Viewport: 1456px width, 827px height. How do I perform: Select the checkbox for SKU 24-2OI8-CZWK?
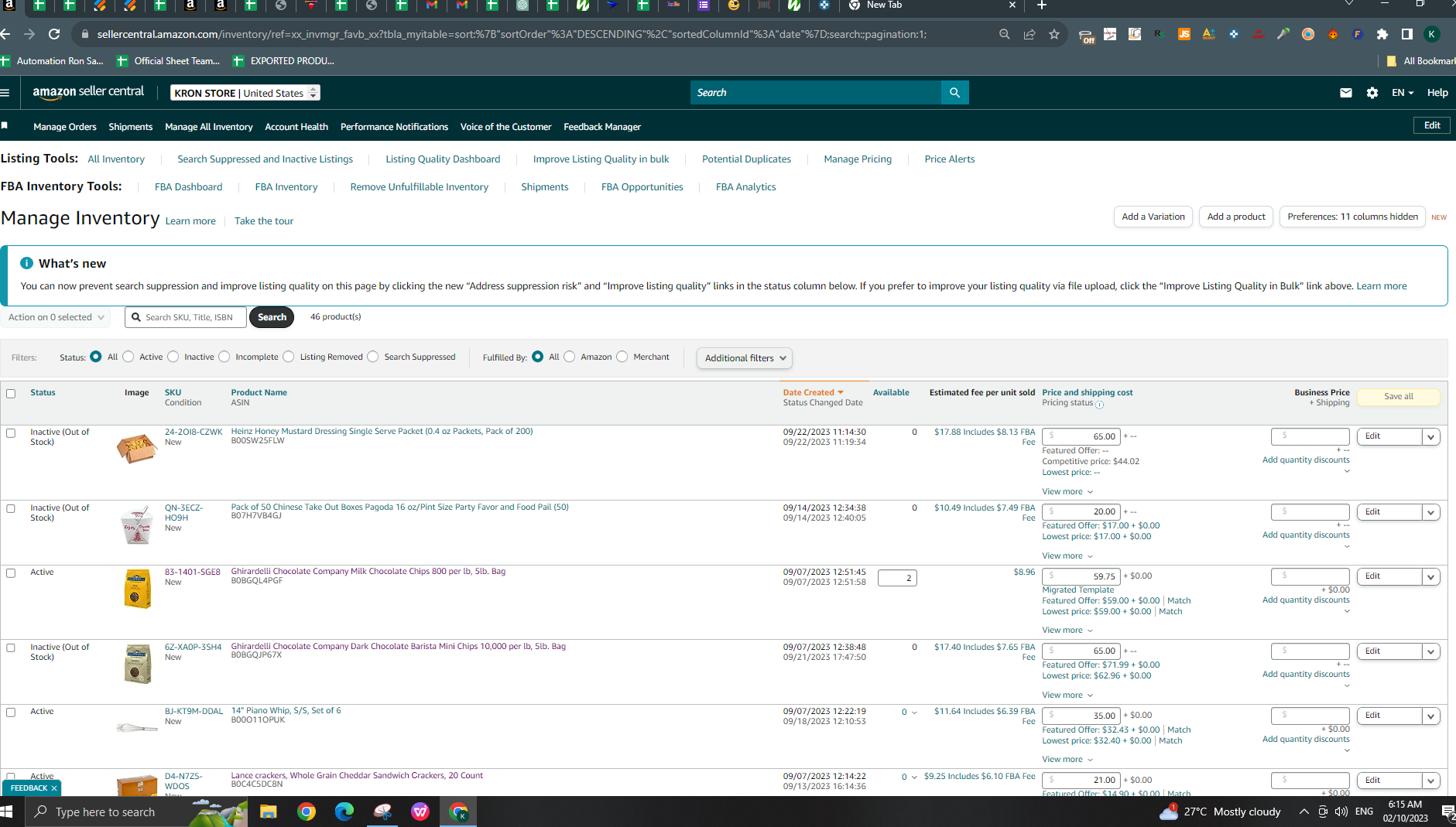coord(11,433)
